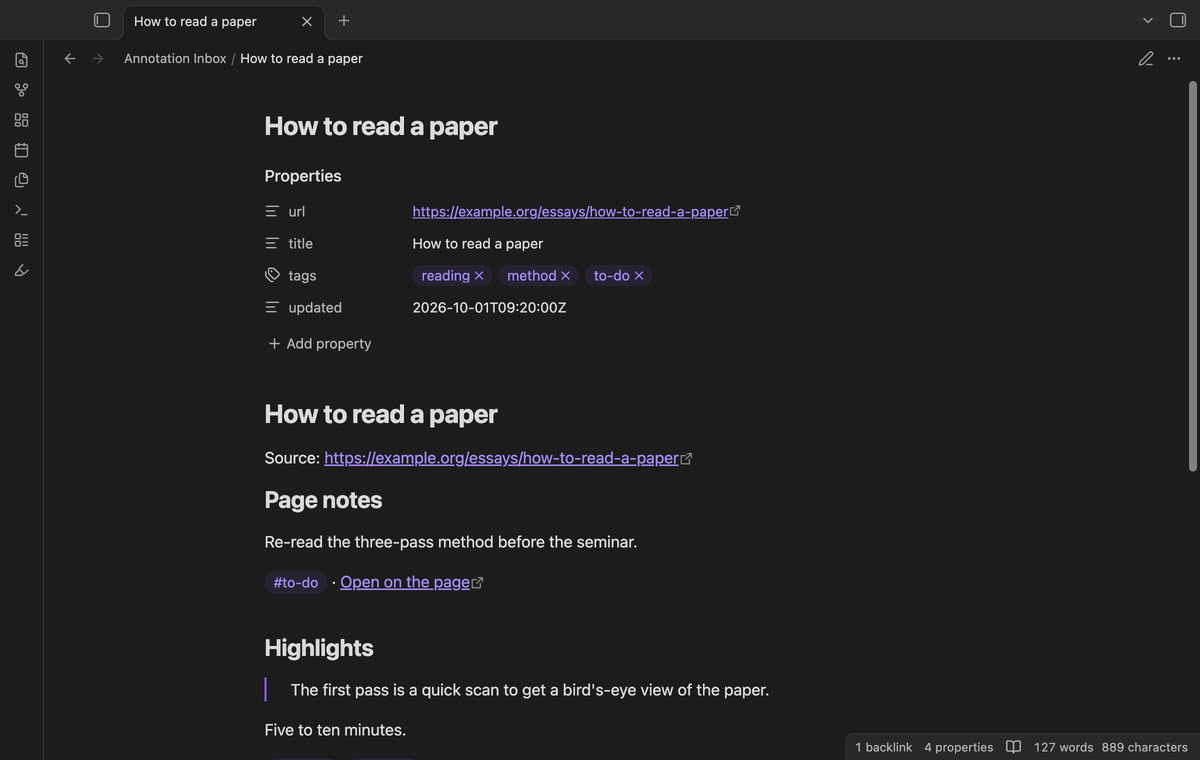Open the list layout icon in ribbon
The width and height of the screenshot is (1200, 760).
pyautogui.click(x=22, y=240)
